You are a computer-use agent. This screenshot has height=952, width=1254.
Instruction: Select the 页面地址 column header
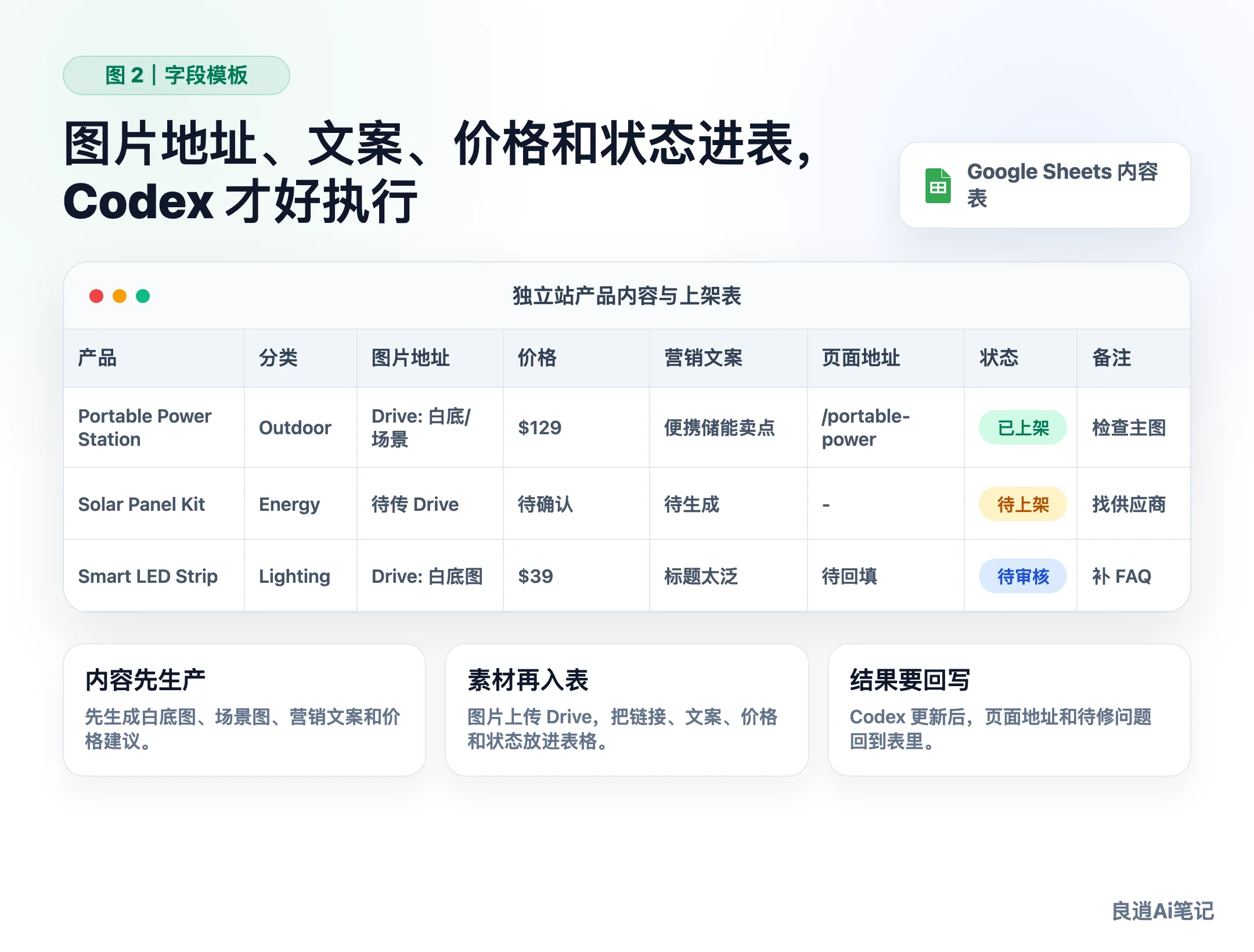[886, 358]
